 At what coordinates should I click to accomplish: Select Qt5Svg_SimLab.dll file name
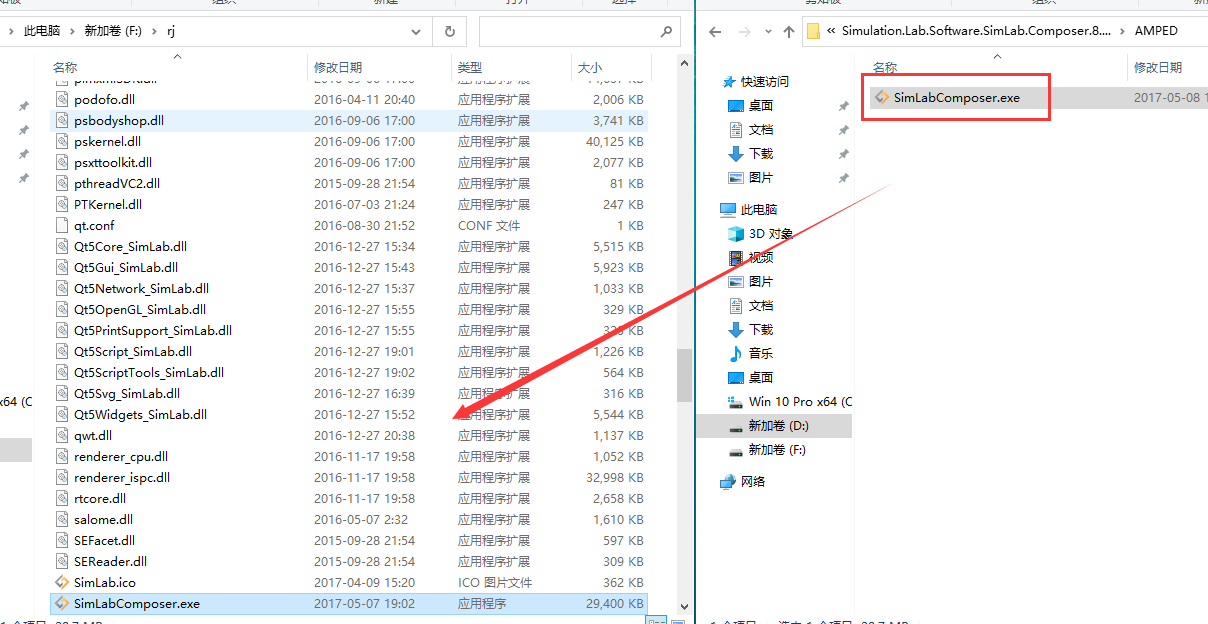click(x=127, y=393)
